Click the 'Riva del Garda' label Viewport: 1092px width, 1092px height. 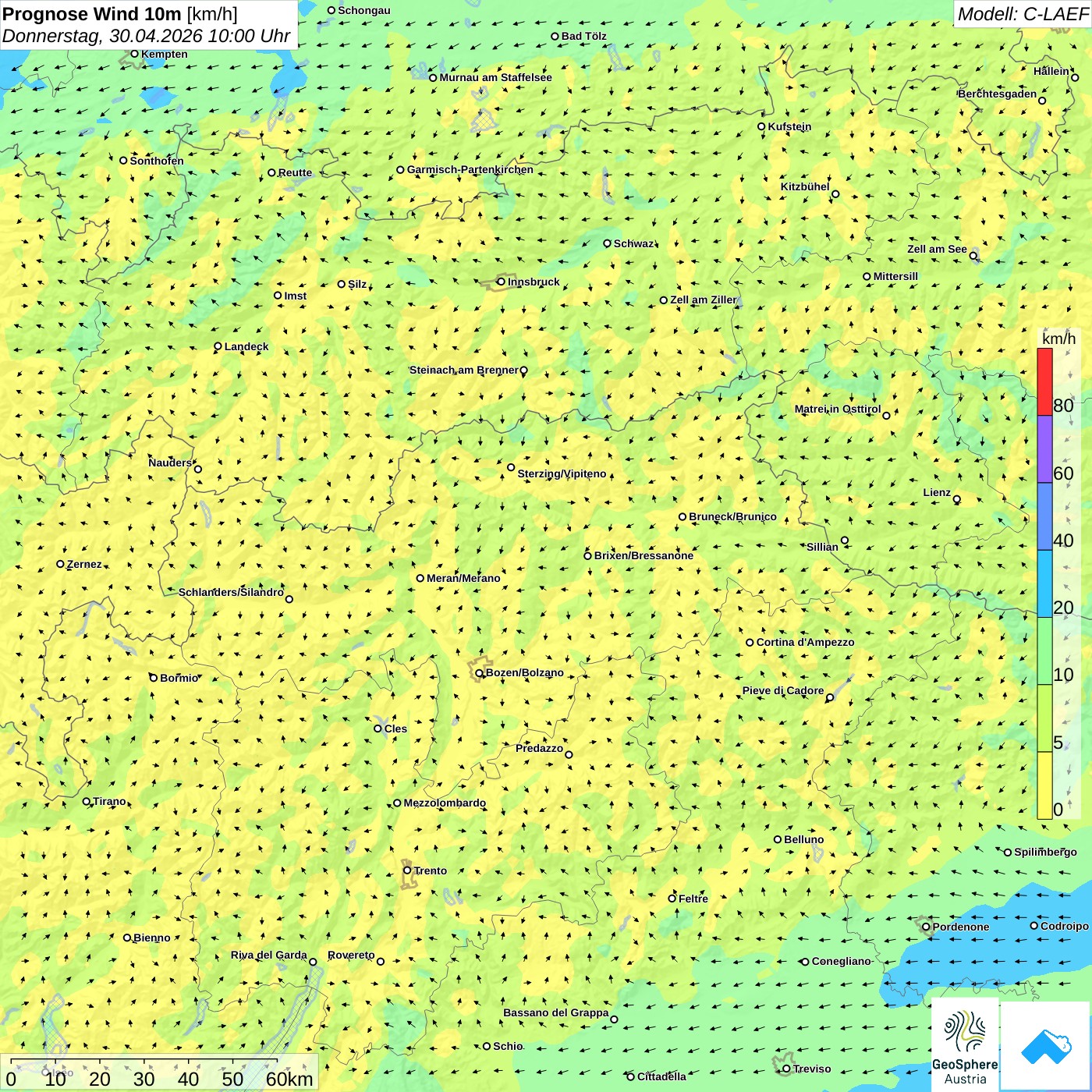269,955
